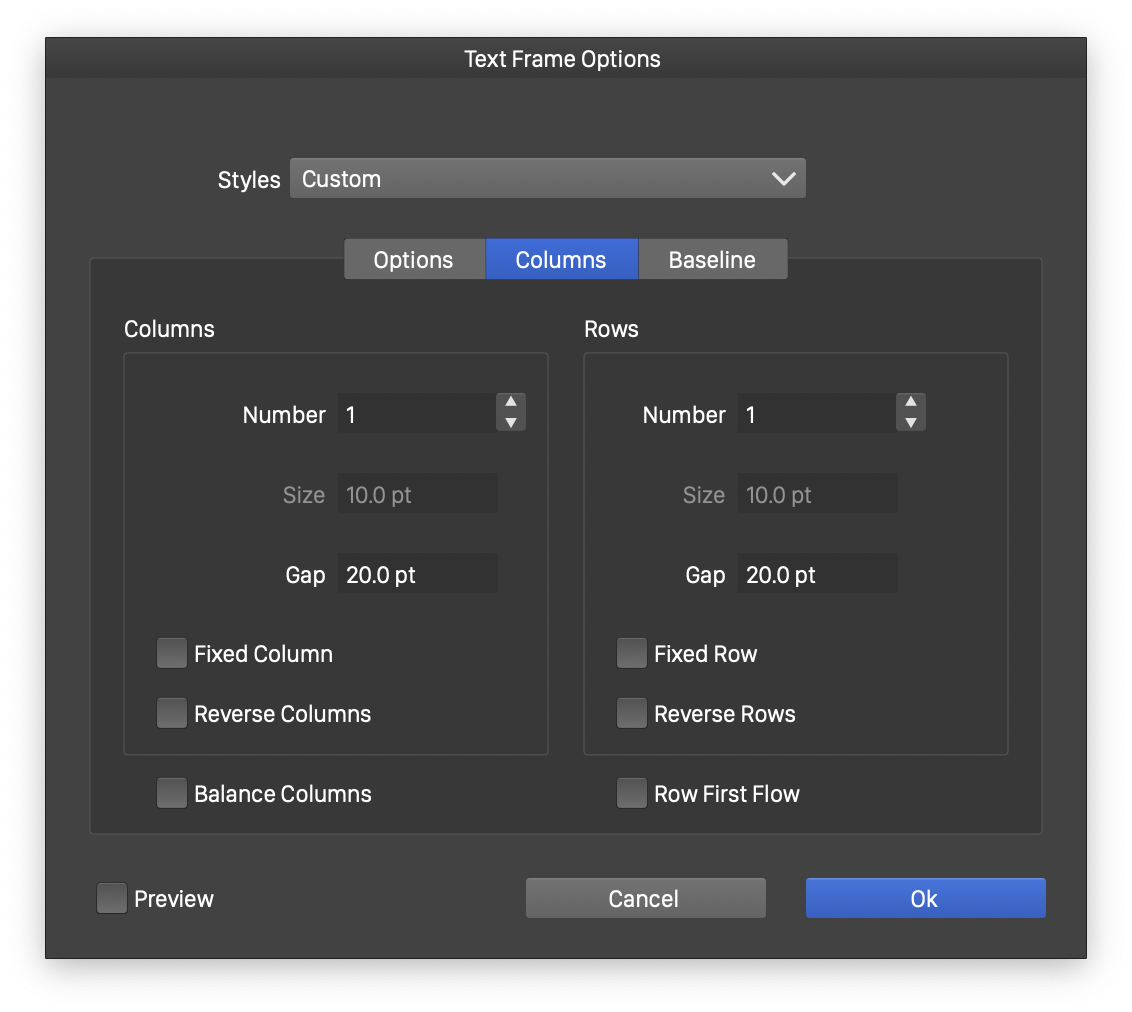The width and height of the screenshot is (1132, 1012).
Task: Click the Columns Number down arrow
Action: click(x=511, y=423)
